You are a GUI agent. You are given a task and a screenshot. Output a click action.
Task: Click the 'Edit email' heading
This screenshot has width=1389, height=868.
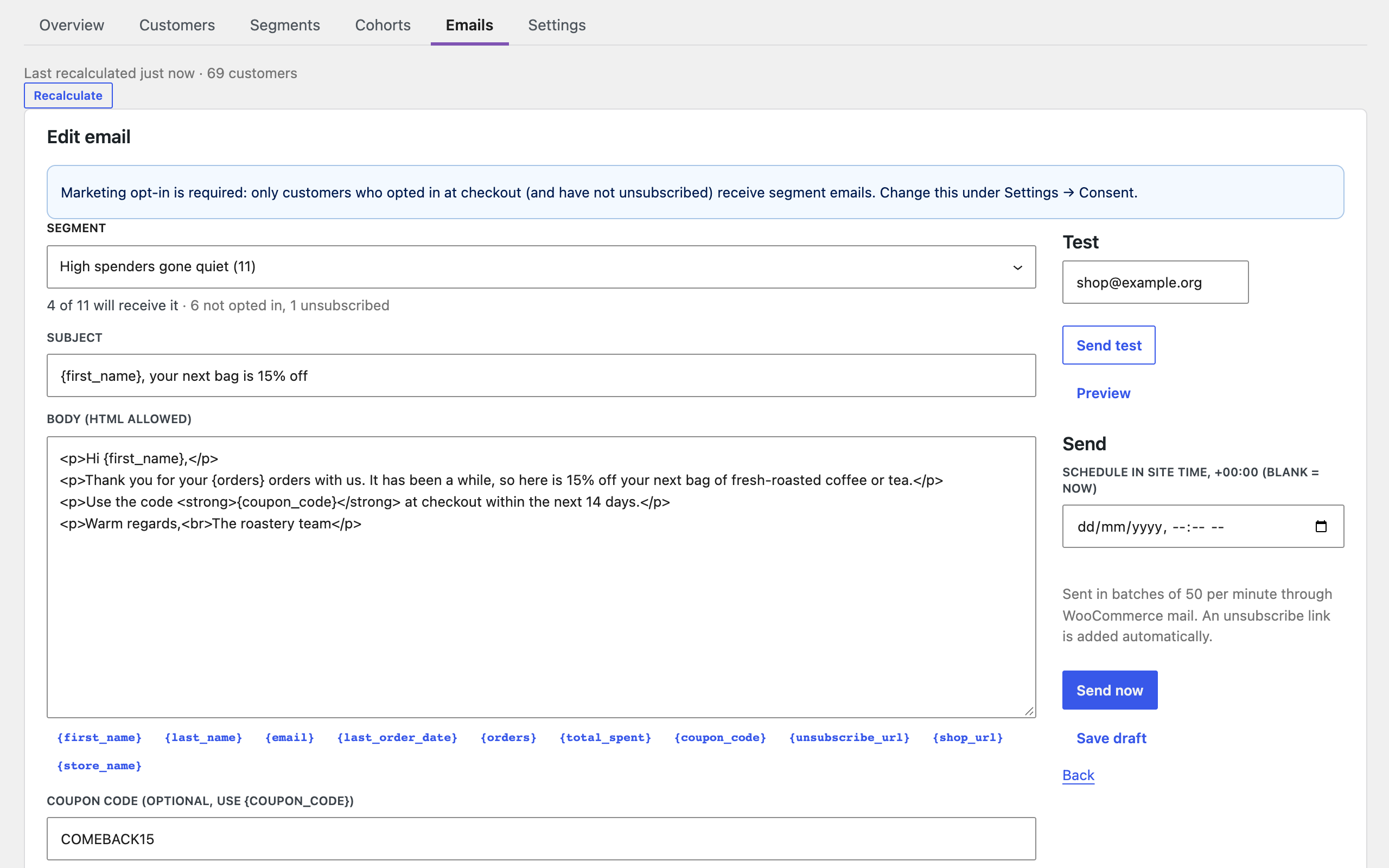(x=89, y=137)
